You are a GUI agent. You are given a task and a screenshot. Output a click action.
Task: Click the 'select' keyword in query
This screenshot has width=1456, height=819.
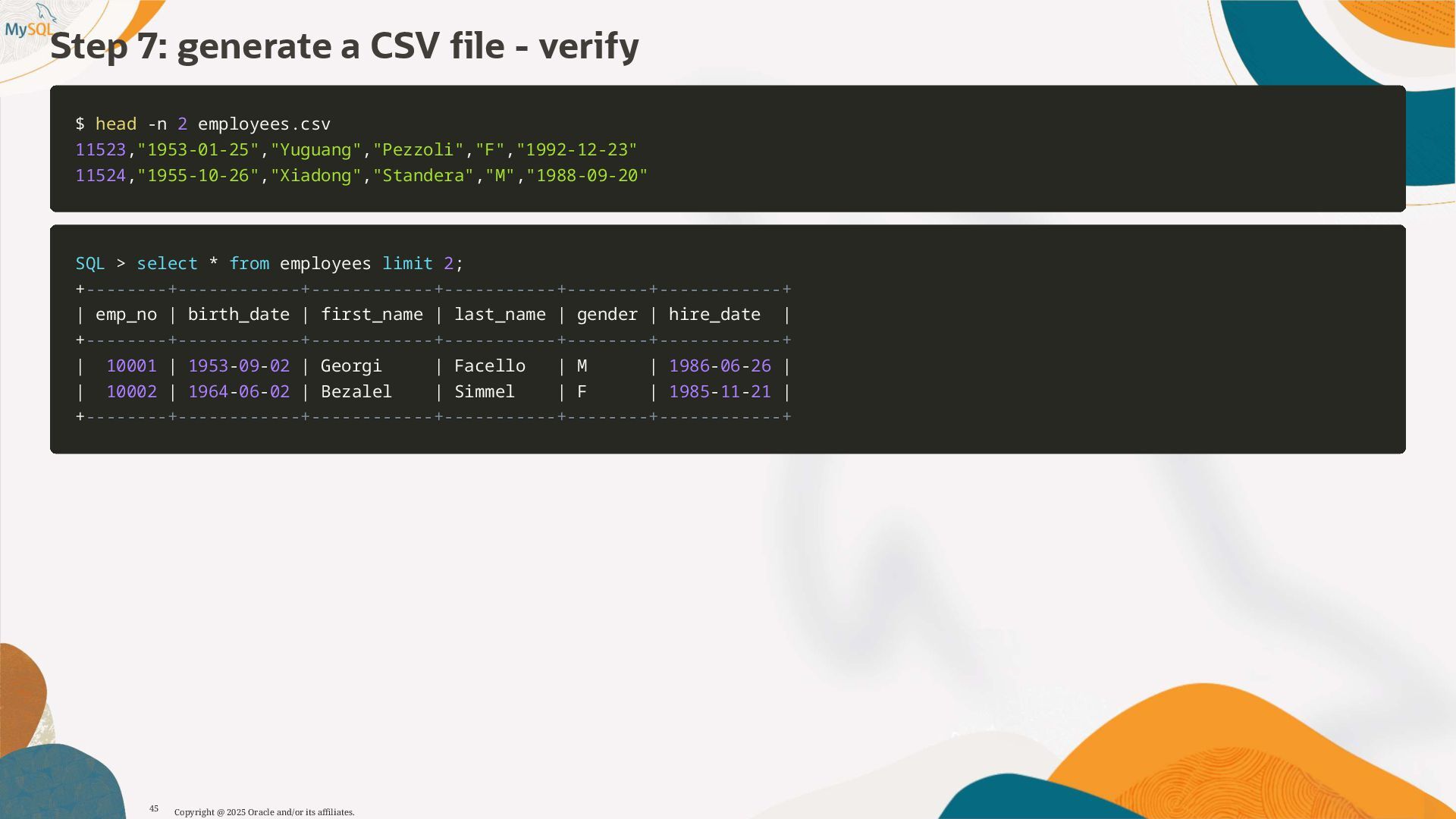pyautogui.click(x=167, y=264)
